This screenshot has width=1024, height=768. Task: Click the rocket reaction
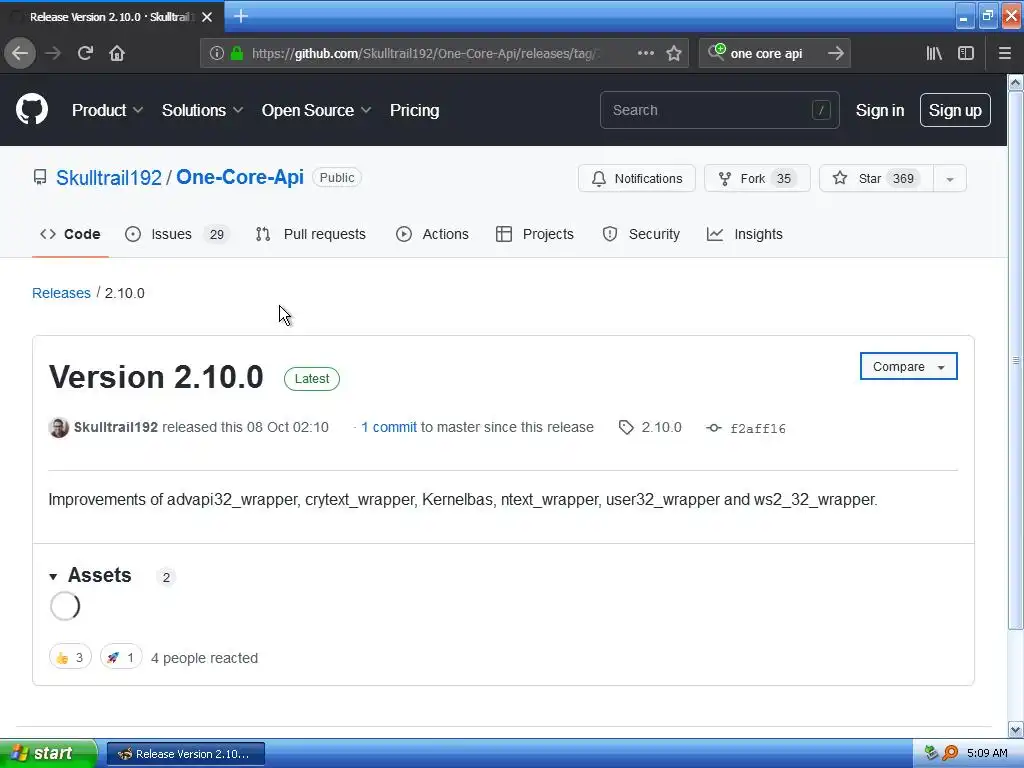pos(121,658)
